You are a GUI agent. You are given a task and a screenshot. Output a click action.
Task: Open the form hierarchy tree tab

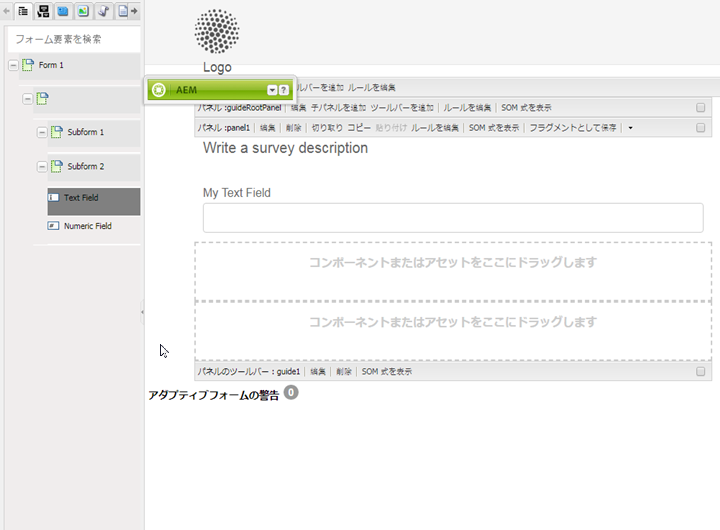(x=23, y=11)
